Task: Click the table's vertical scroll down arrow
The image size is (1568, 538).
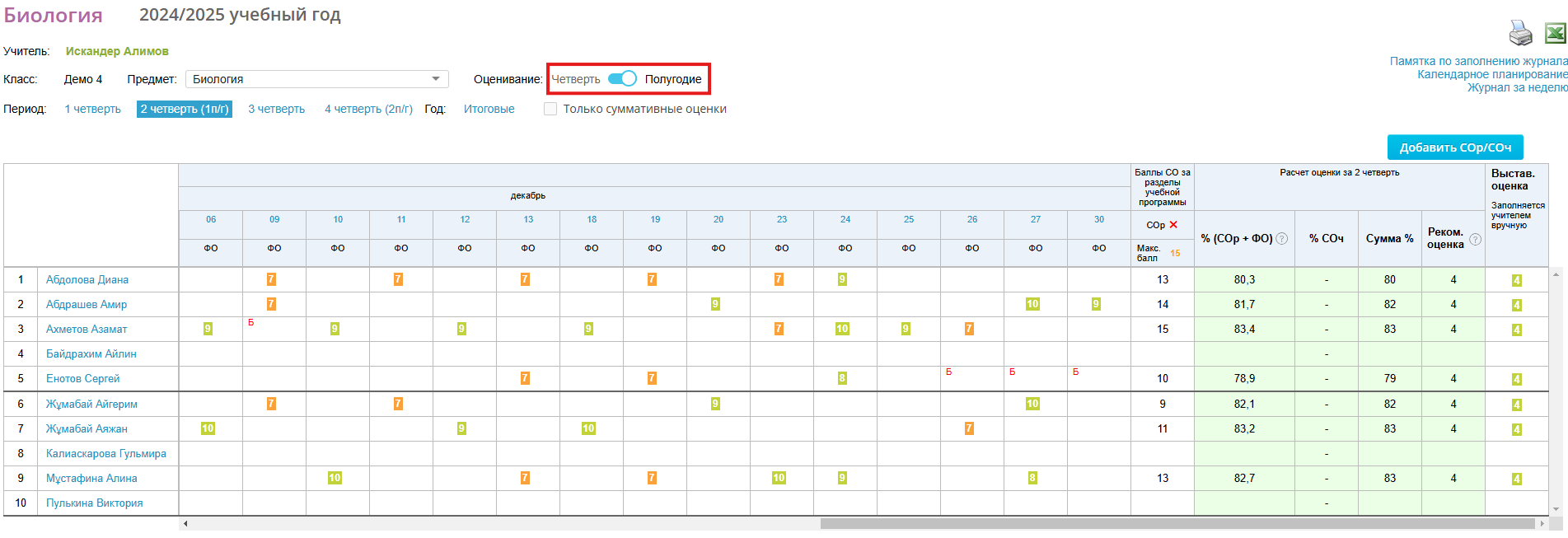Action: 1556,509
